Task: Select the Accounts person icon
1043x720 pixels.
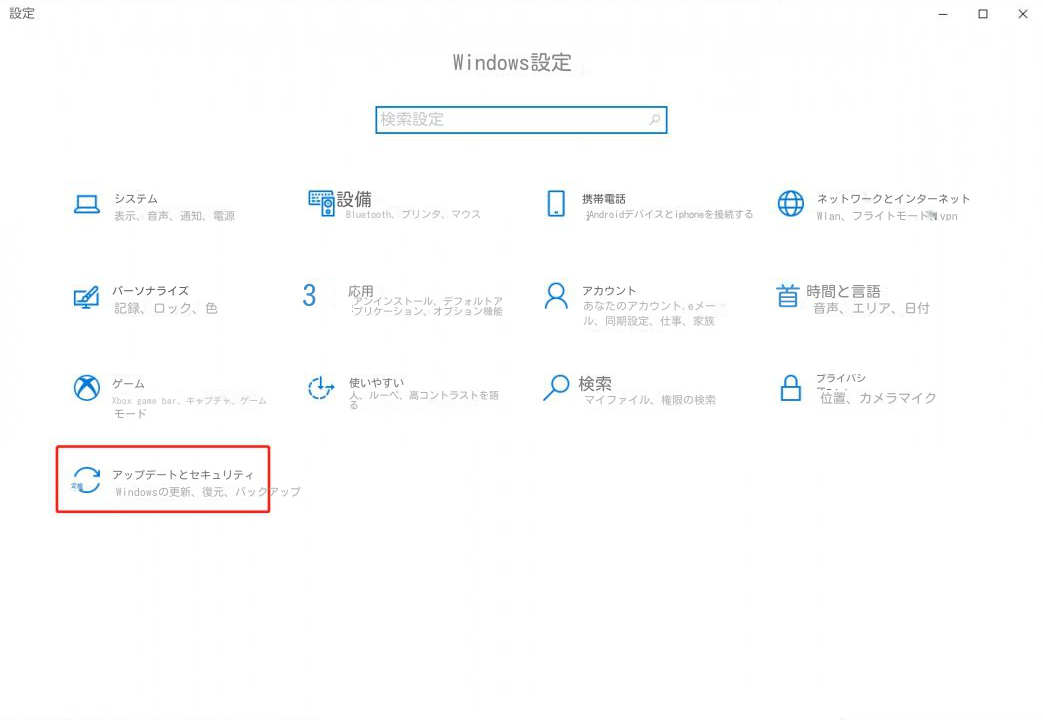Action: click(x=555, y=296)
